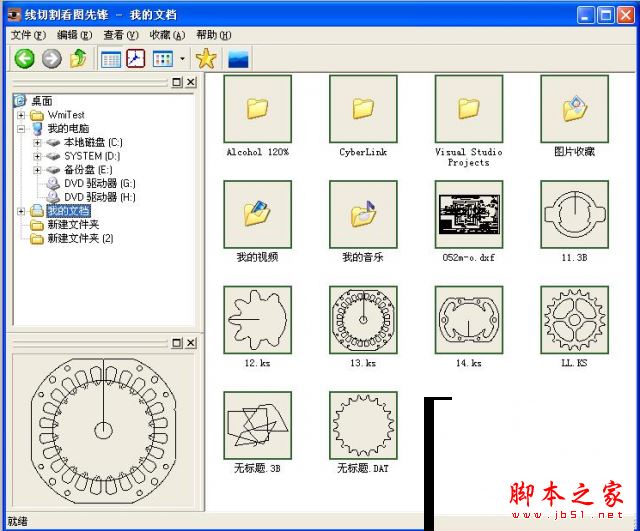This screenshot has width=640, height=531.
Task: Click the gray Forward arrow button
Action: [52, 58]
